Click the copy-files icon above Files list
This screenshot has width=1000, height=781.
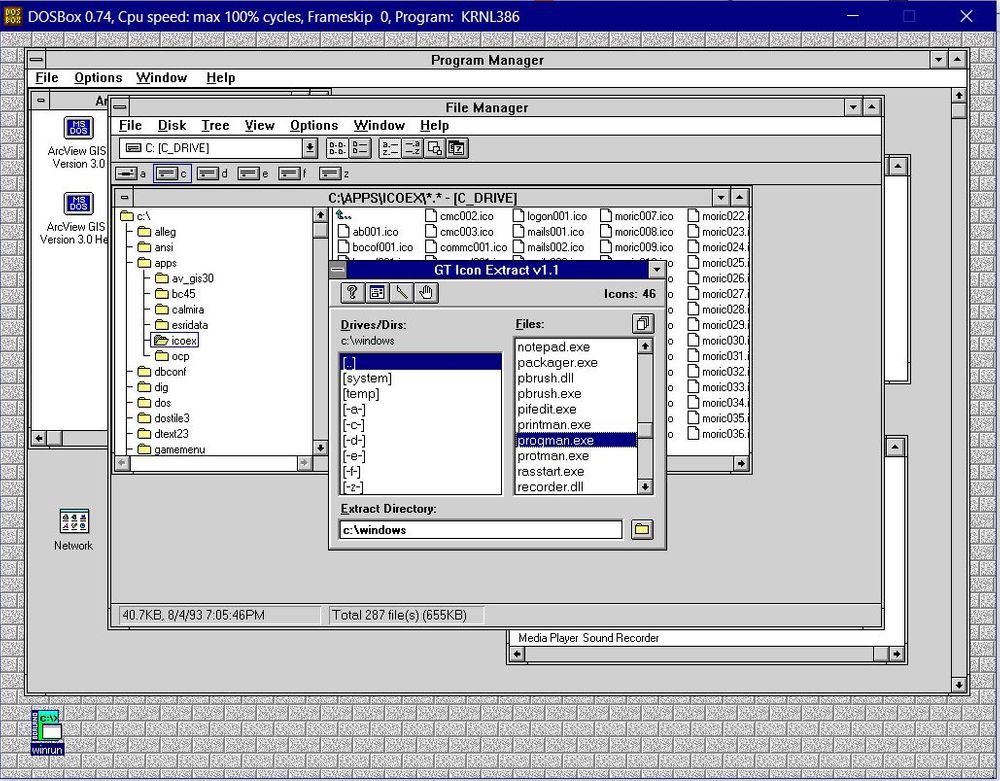[x=643, y=323]
